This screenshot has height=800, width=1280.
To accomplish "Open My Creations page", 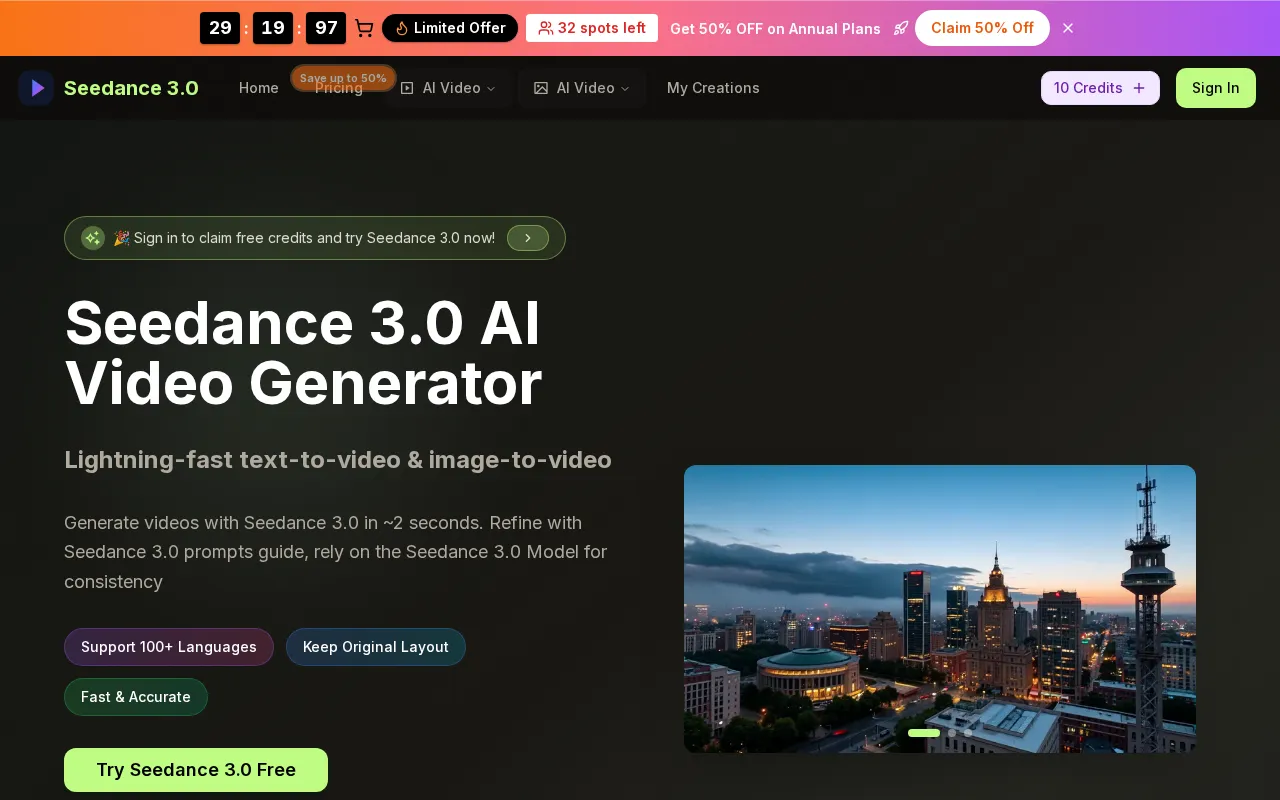I will click(713, 88).
